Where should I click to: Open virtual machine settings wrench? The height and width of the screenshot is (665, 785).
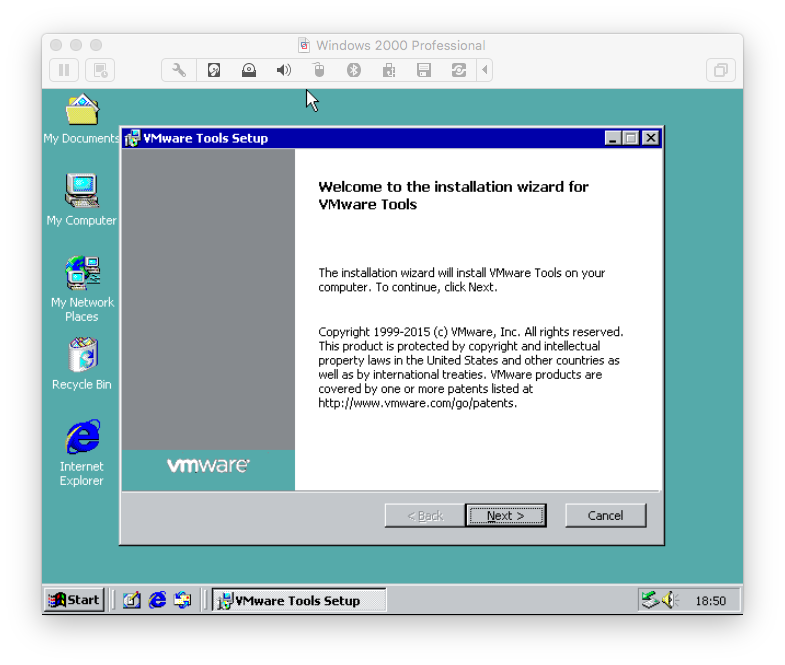point(179,70)
